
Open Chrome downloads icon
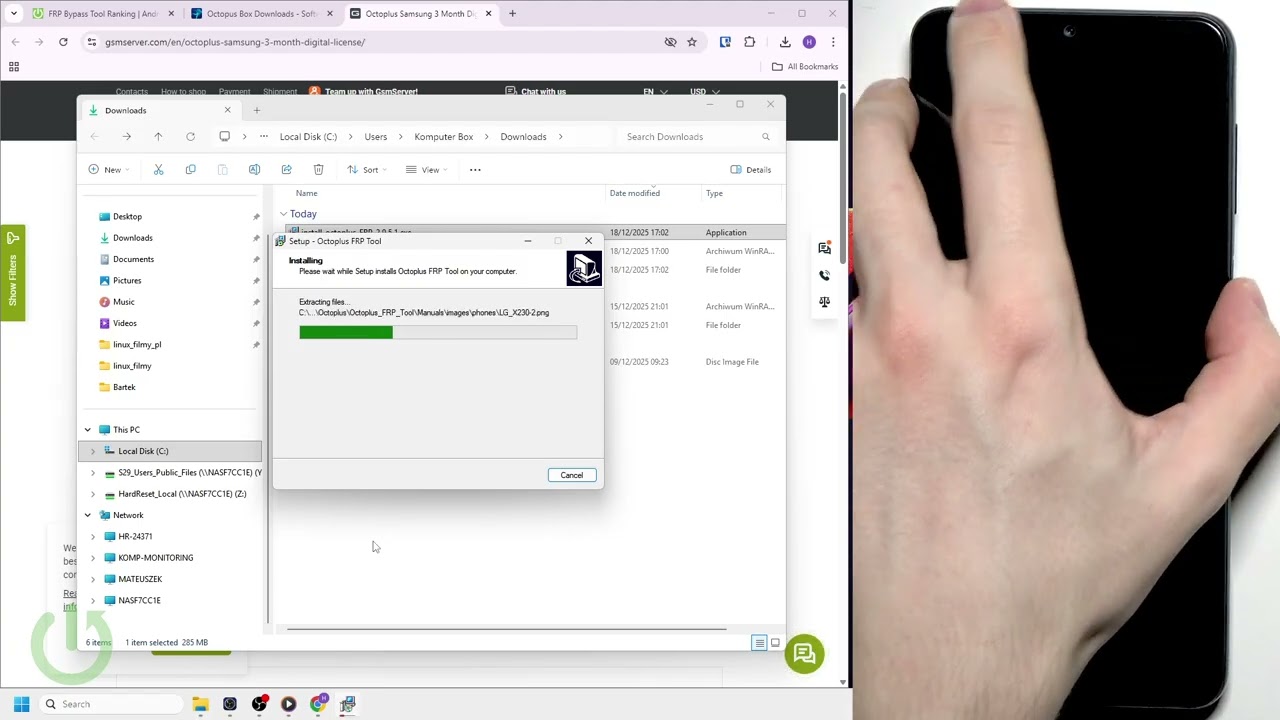785,42
